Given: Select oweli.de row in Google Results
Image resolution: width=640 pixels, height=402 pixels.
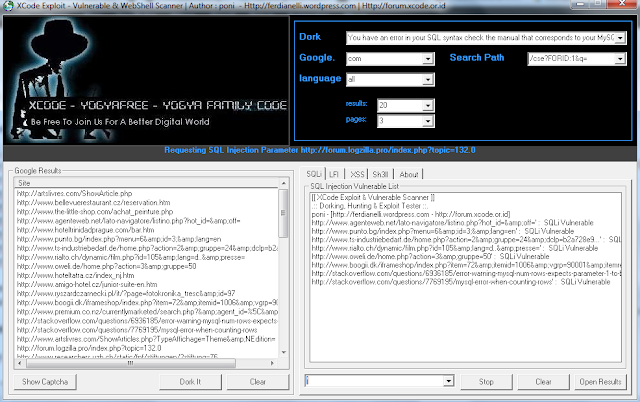Looking at the screenshot, I should (106, 266).
